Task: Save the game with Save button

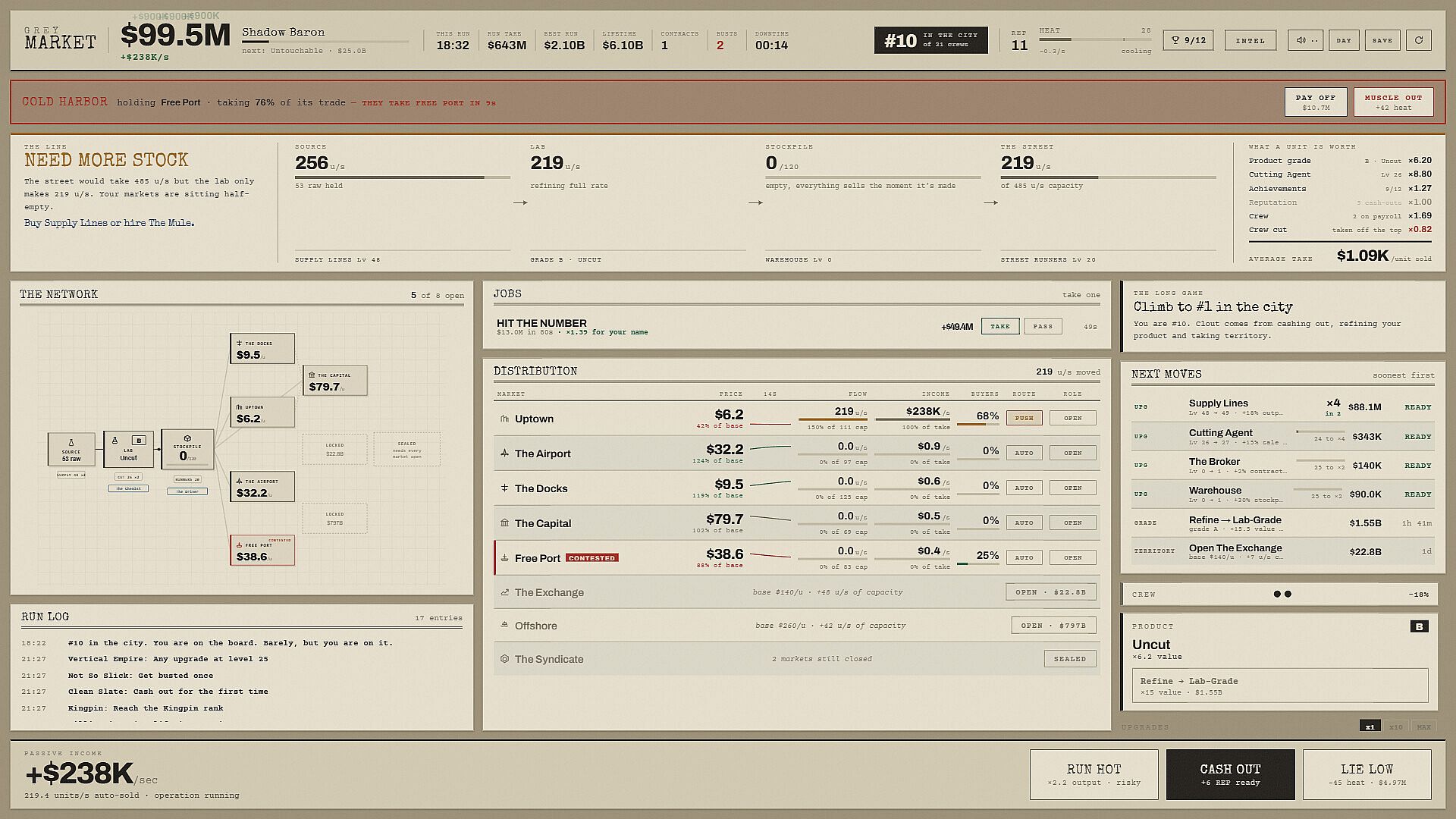Action: (1382, 40)
